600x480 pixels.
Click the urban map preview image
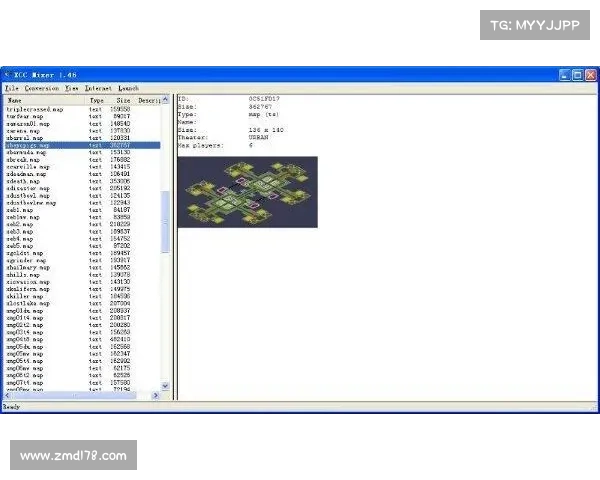point(247,191)
